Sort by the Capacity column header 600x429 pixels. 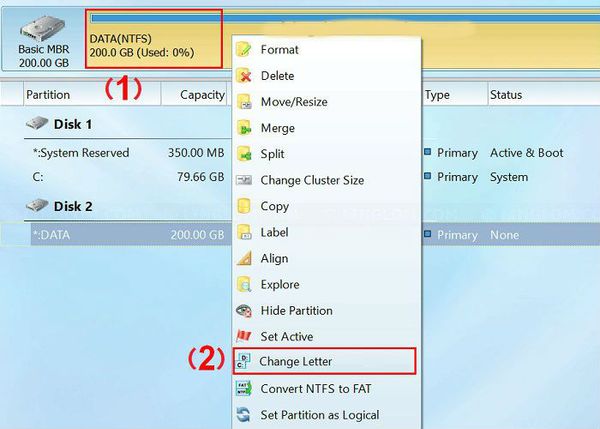pyautogui.click(x=202, y=95)
